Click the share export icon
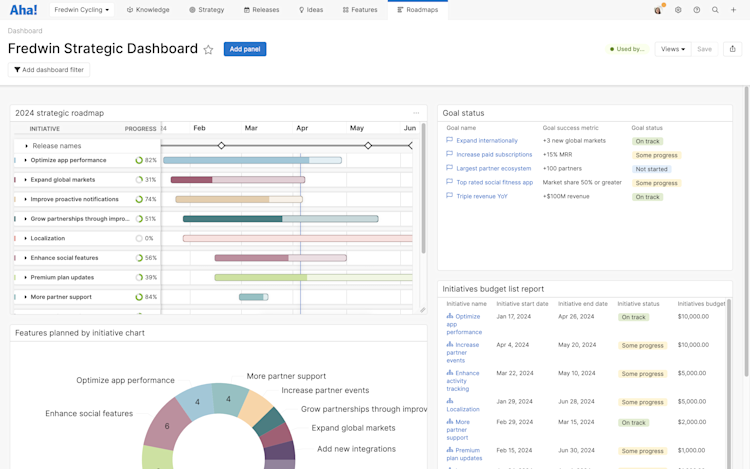Viewport: 750px width, 469px height. pos(732,49)
